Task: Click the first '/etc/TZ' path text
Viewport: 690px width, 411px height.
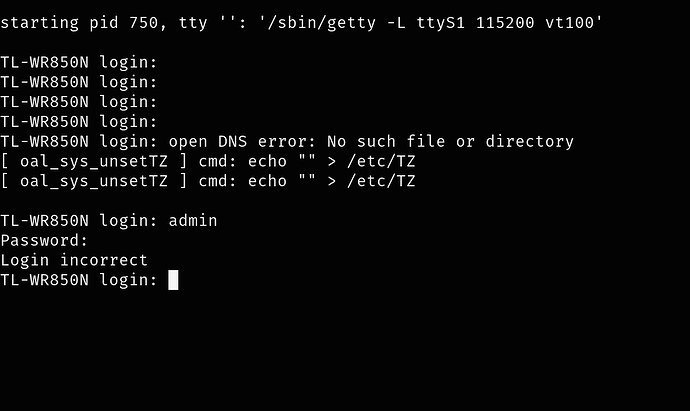Action: pos(381,161)
